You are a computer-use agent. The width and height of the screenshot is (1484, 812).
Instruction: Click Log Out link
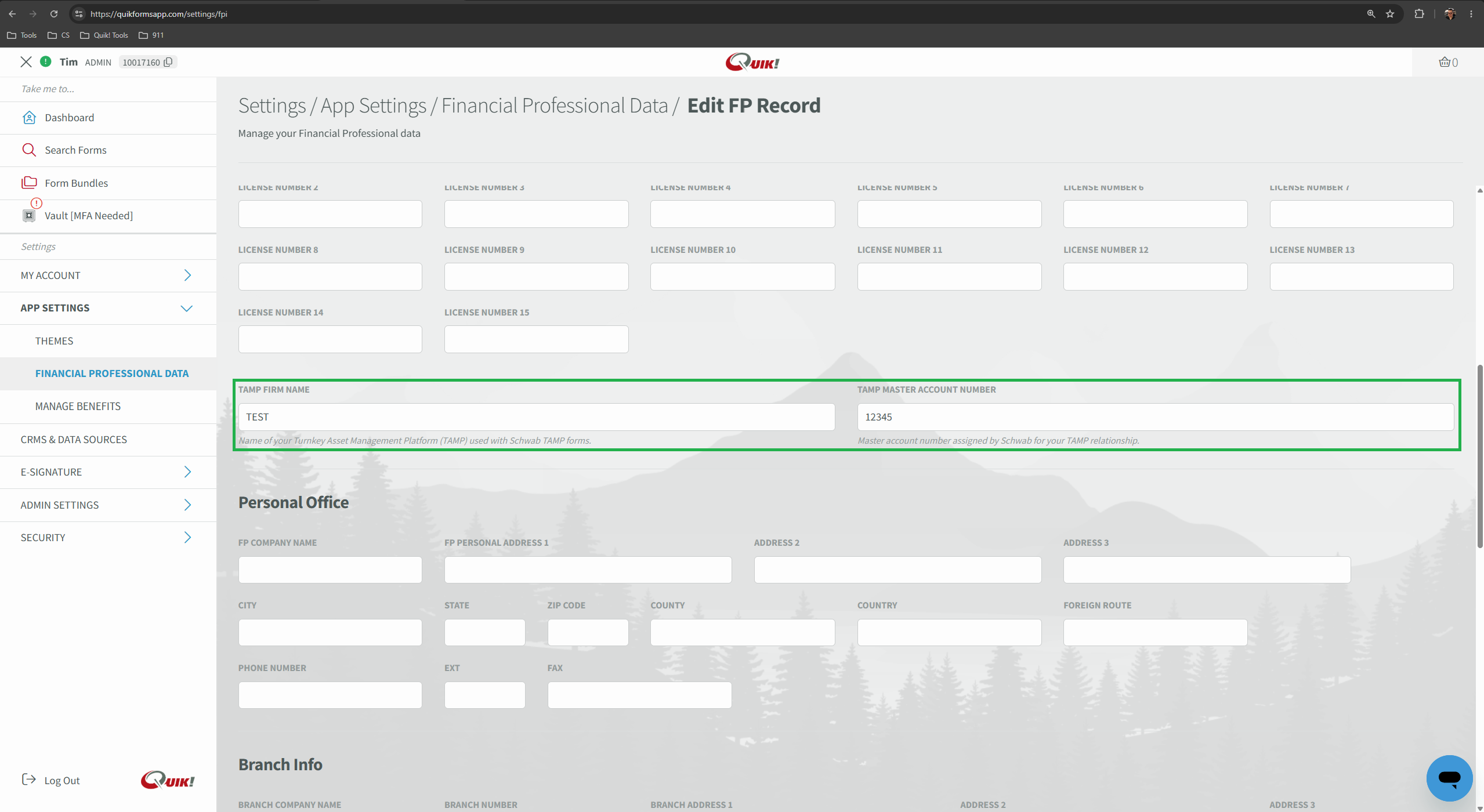62,781
